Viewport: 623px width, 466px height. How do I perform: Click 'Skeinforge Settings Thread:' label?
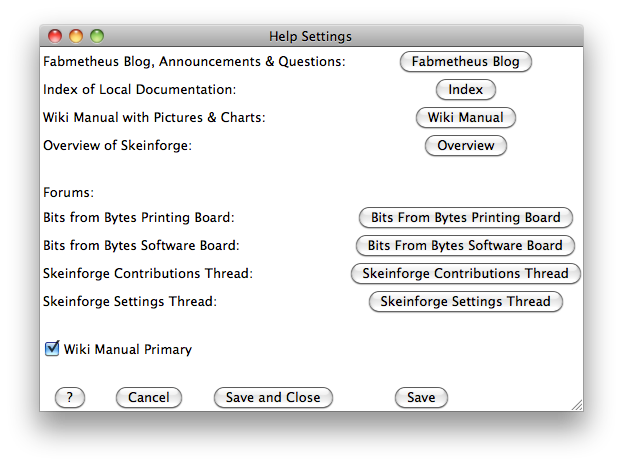click(130, 302)
